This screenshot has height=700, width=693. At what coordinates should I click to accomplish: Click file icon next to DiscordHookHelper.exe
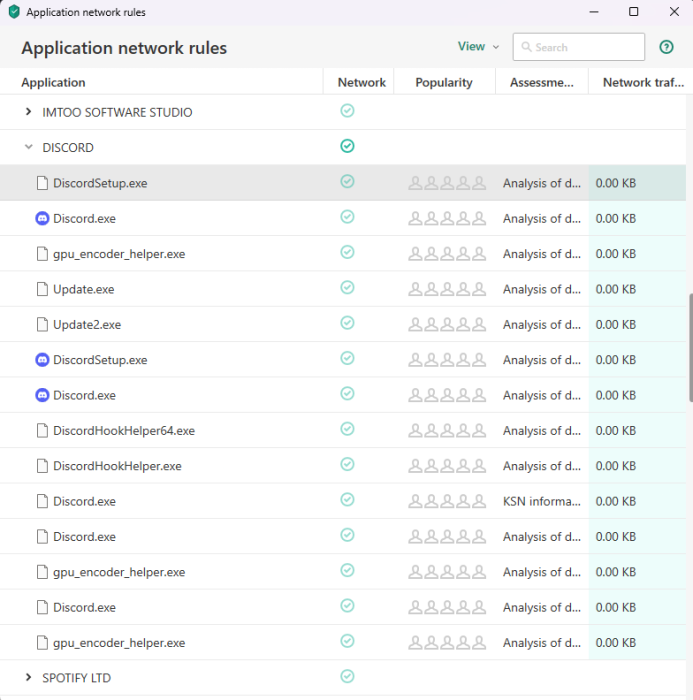tap(42, 466)
